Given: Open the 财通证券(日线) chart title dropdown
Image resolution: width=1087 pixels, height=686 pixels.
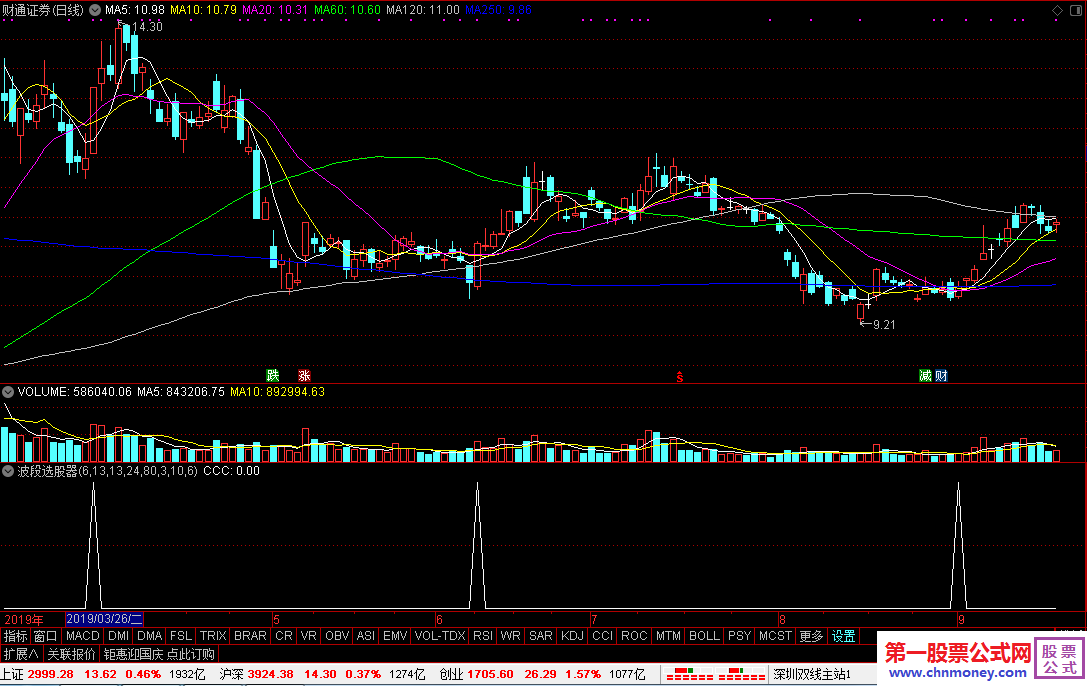Looking at the screenshot, I should pos(95,10).
